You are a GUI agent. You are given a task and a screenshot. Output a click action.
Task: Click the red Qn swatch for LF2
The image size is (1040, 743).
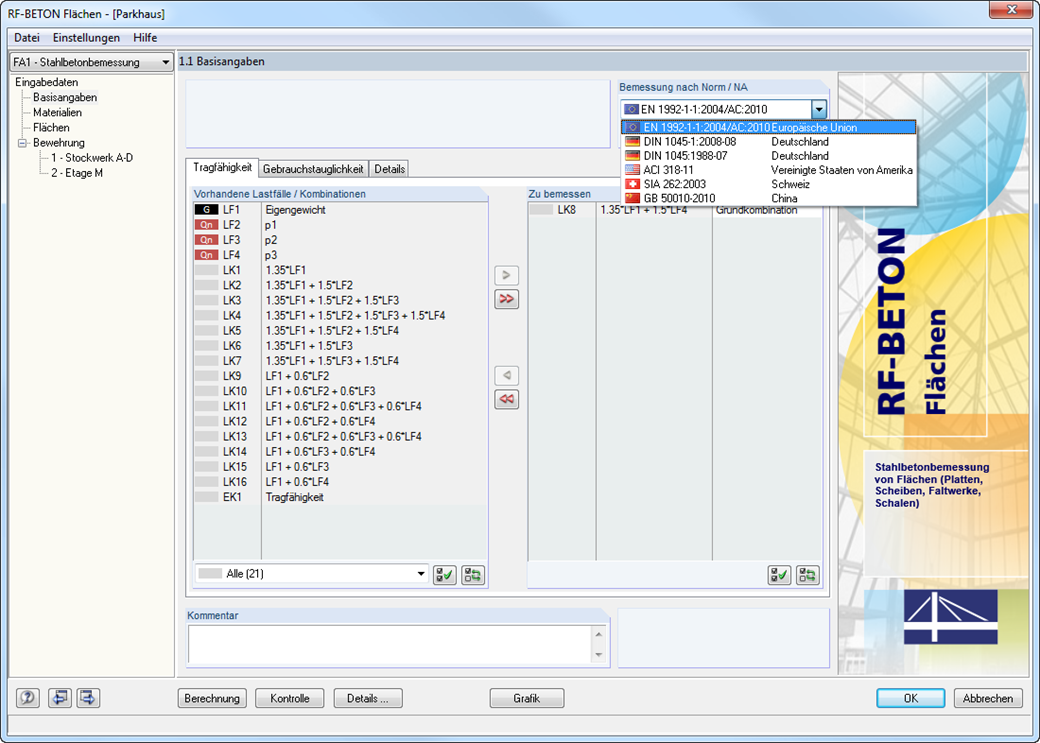(x=206, y=225)
